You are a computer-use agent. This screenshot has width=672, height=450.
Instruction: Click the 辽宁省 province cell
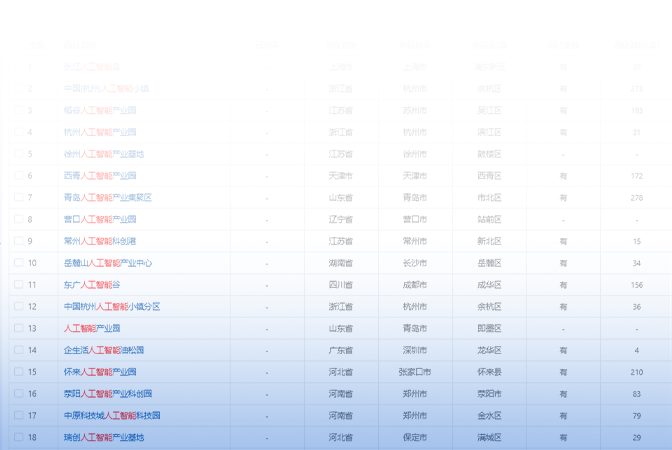341,219
